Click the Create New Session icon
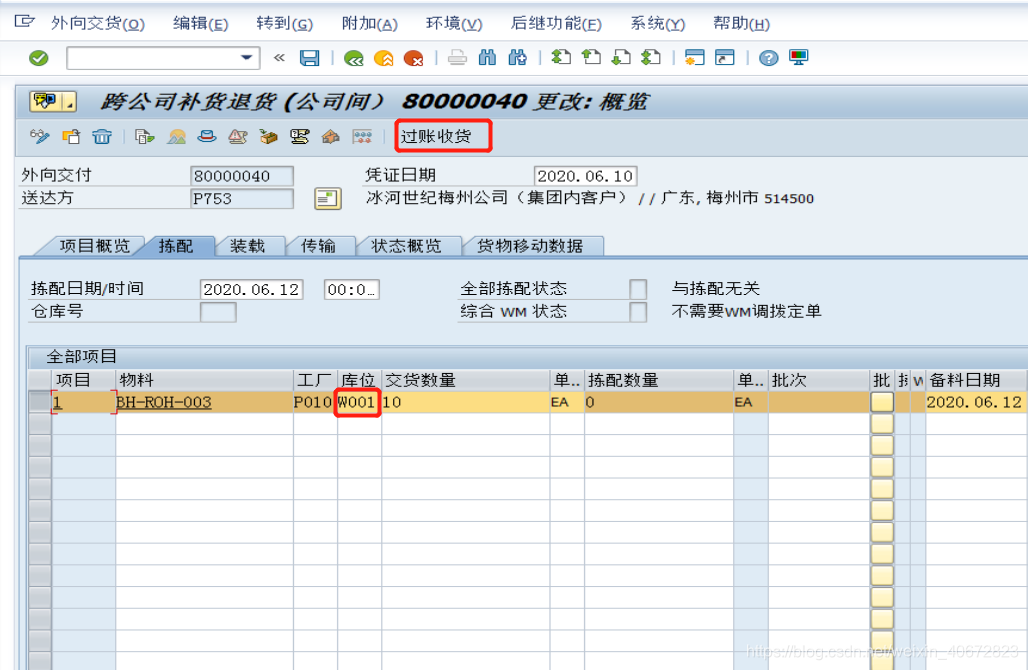The height and width of the screenshot is (670, 1028). [694, 58]
